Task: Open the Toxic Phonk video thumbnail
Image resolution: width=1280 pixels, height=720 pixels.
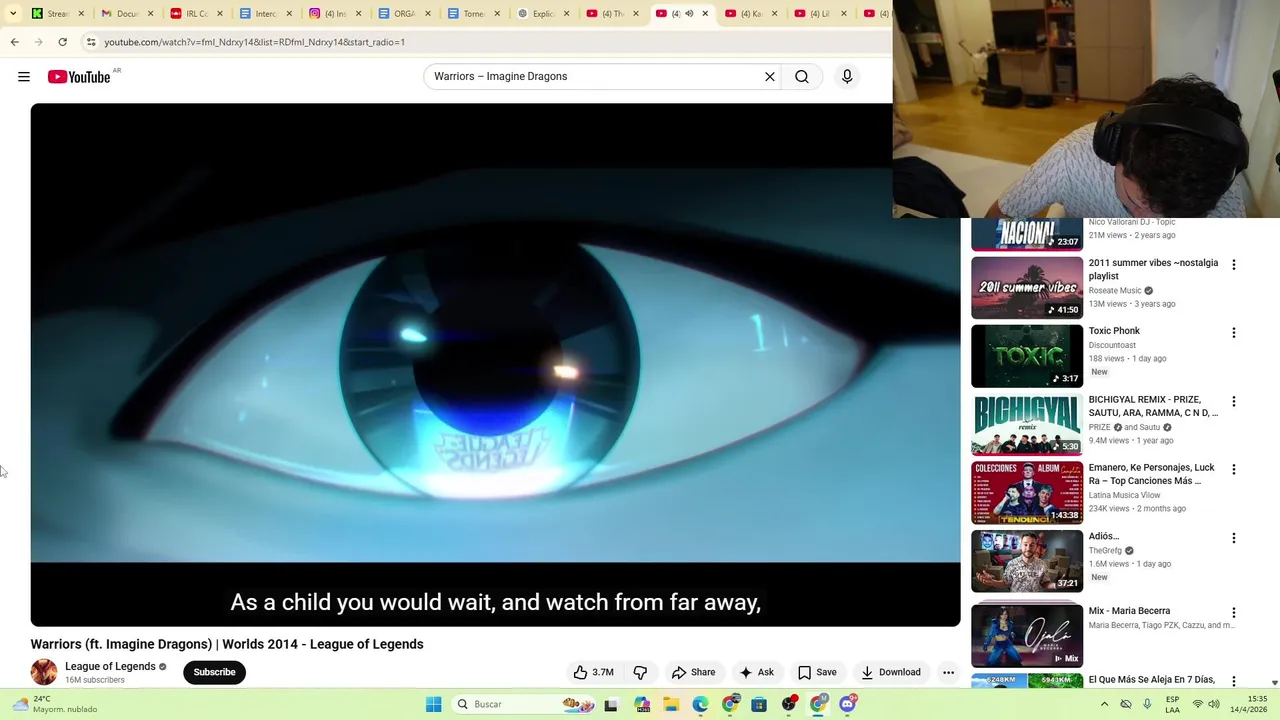Action: pyautogui.click(x=1027, y=356)
